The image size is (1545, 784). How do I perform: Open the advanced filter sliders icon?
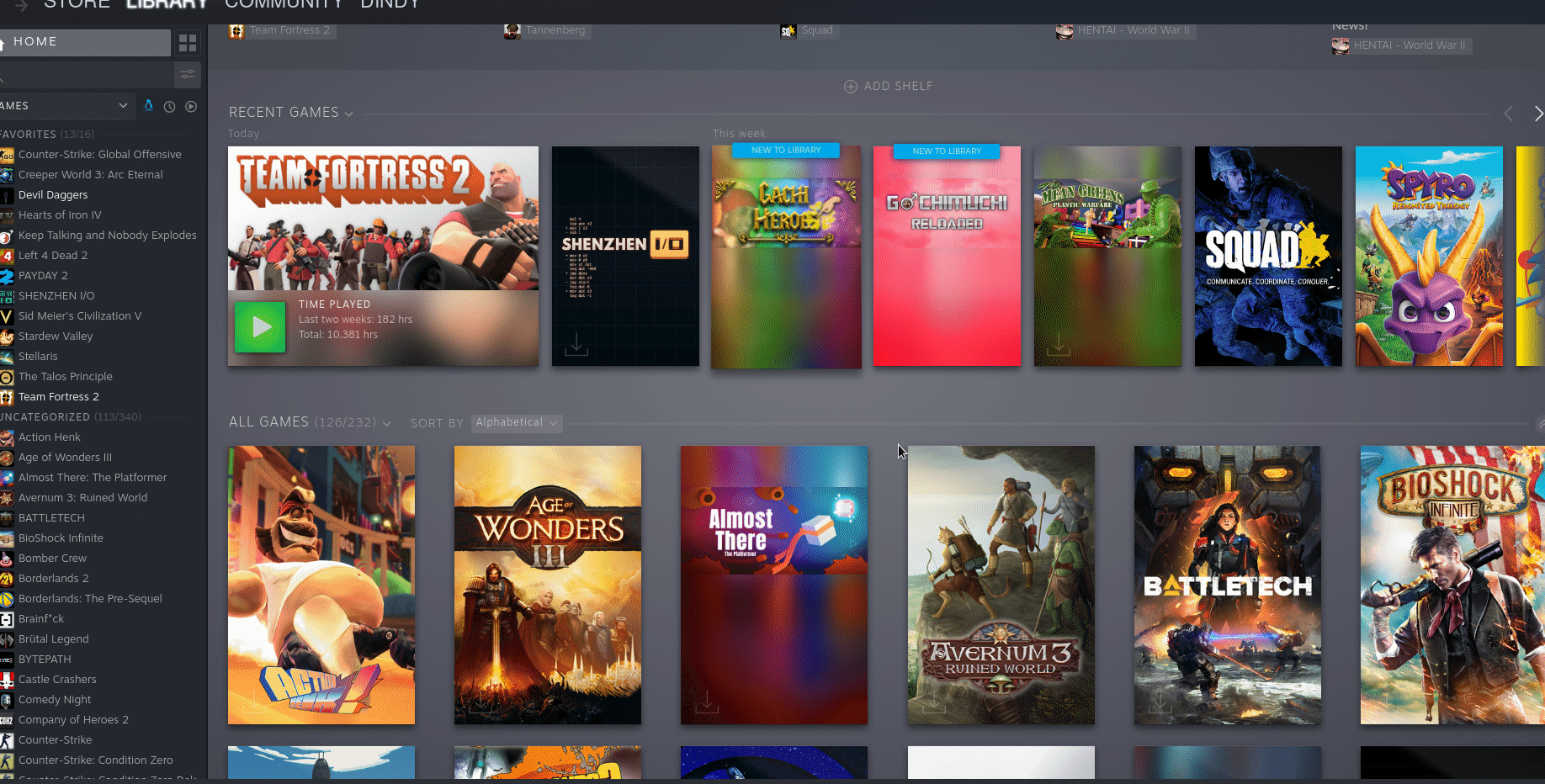point(188,75)
